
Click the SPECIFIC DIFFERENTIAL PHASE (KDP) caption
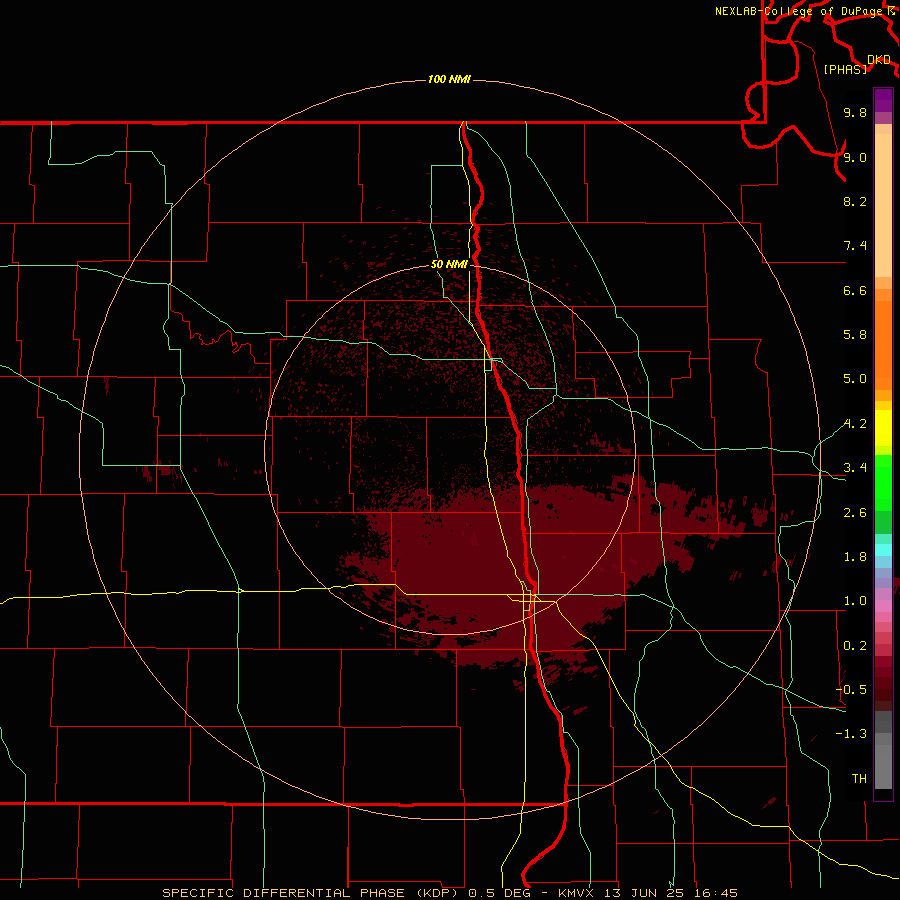tap(313, 893)
